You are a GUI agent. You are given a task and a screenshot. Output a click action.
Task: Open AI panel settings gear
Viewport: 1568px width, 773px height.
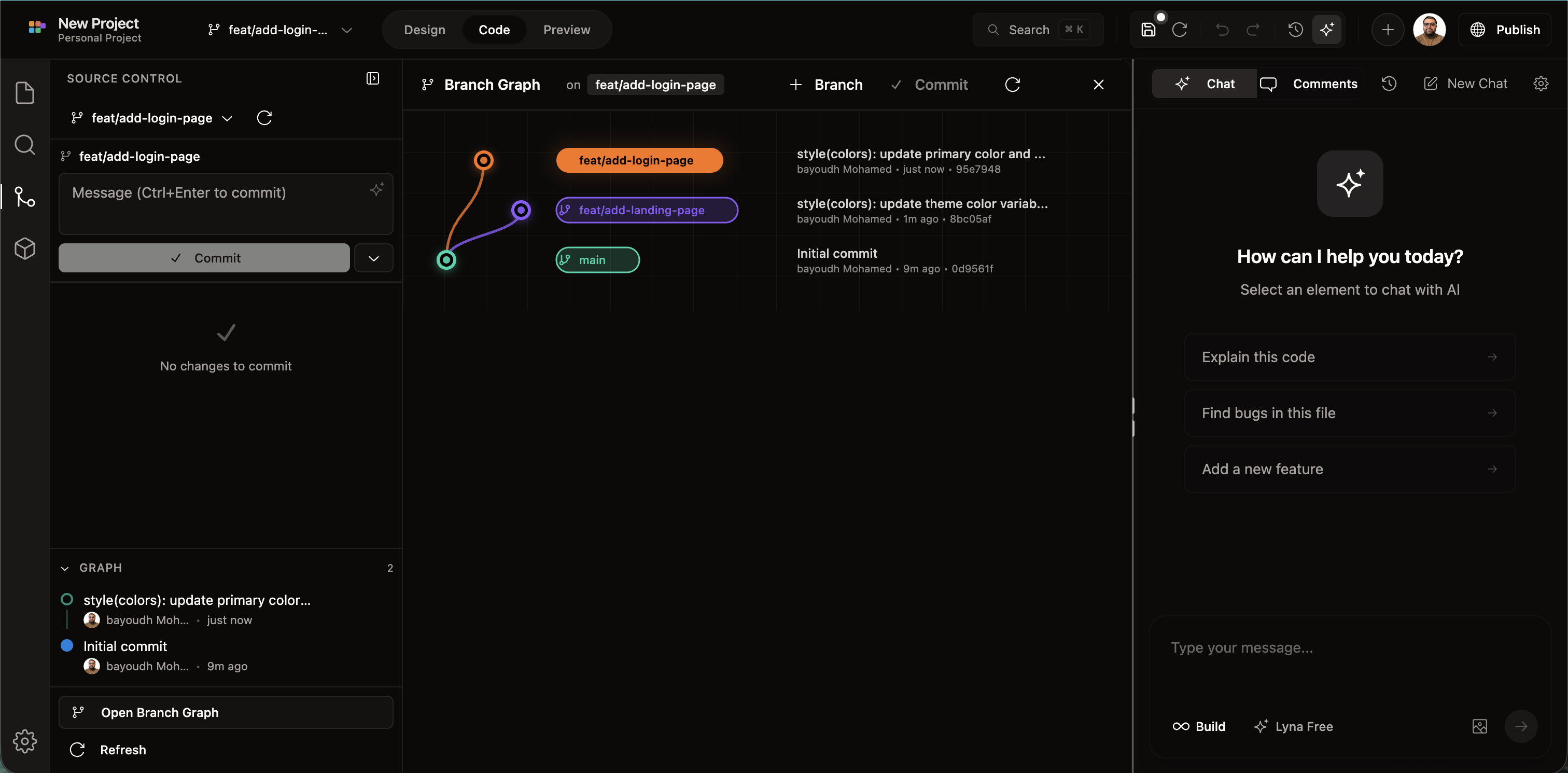1541,84
